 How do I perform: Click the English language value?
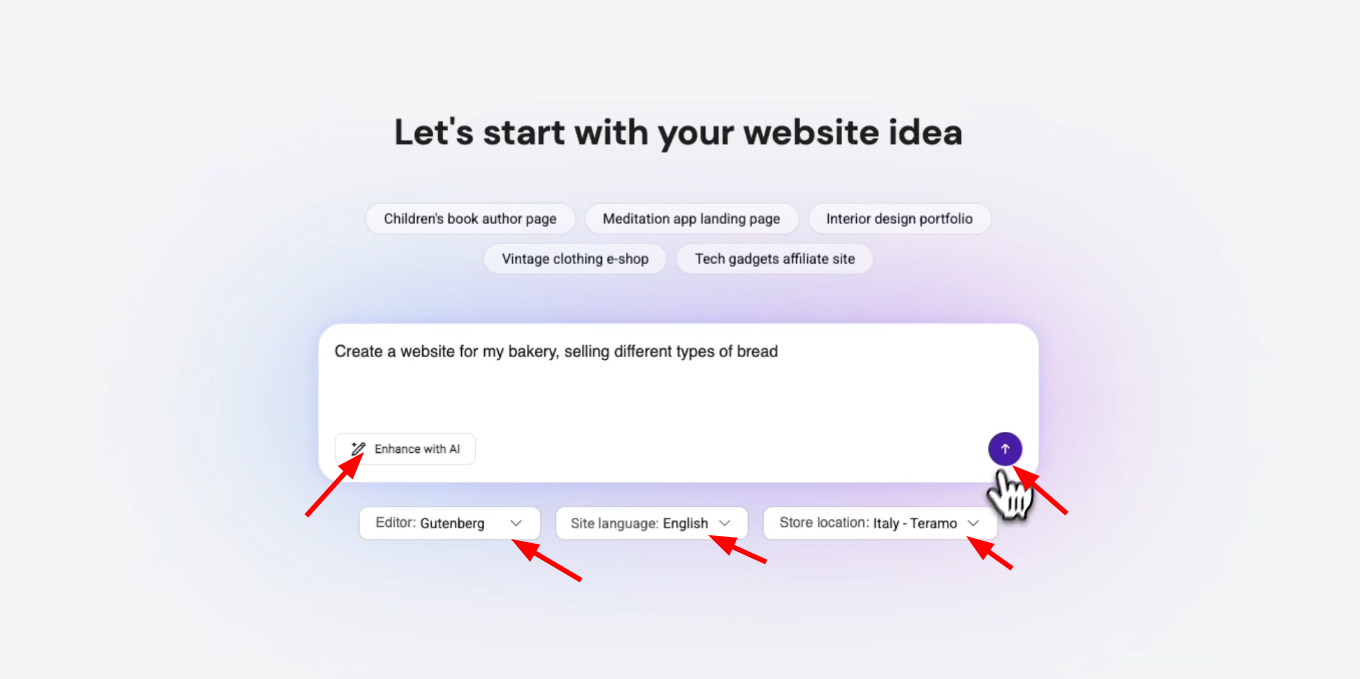(x=685, y=523)
